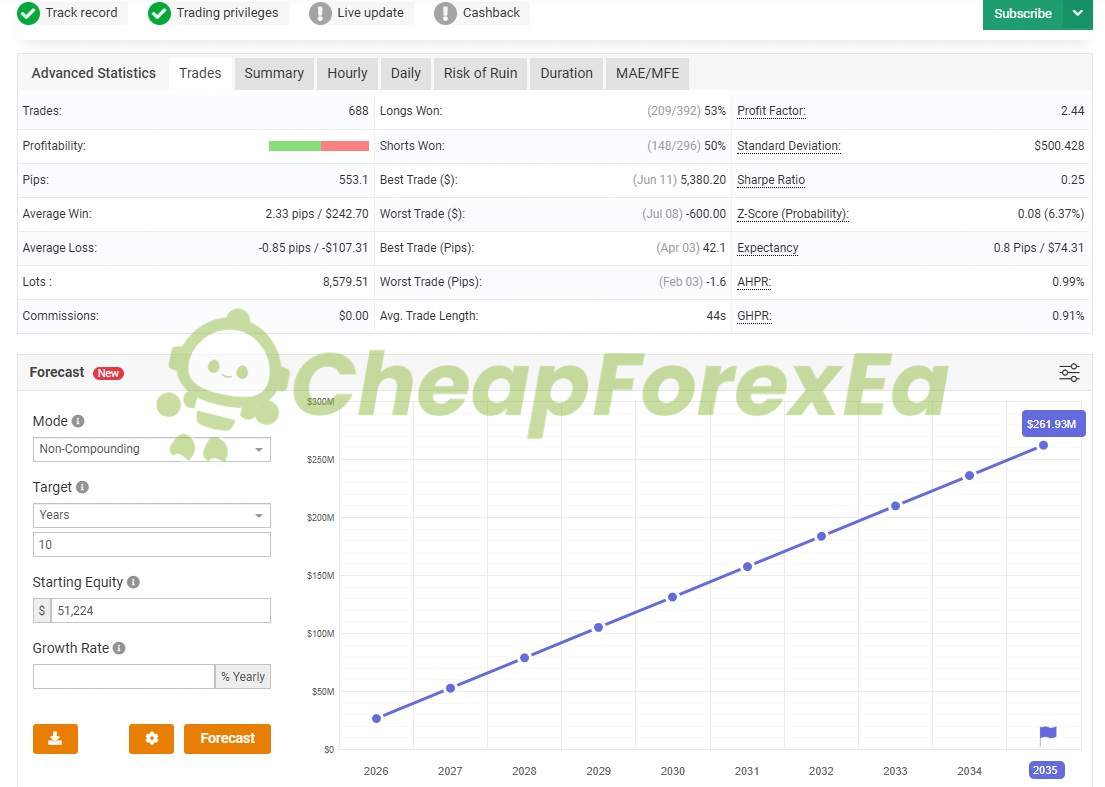
Task: Click the Average Win value
Action: pyautogui.click(x=317, y=213)
